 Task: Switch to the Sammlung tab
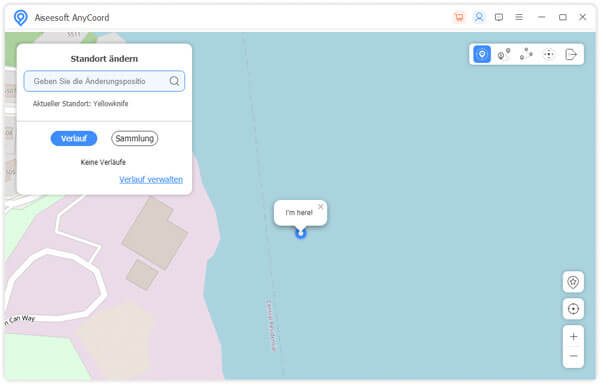coord(135,138)
